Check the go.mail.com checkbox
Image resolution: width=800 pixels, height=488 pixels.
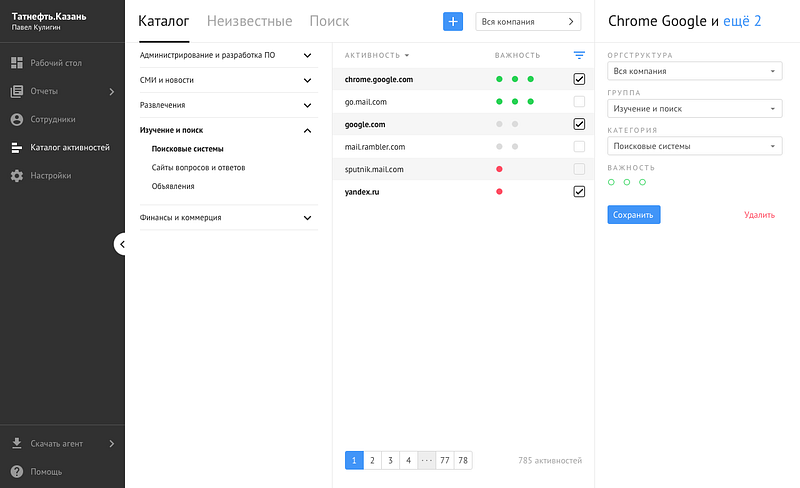coord(579,102)
